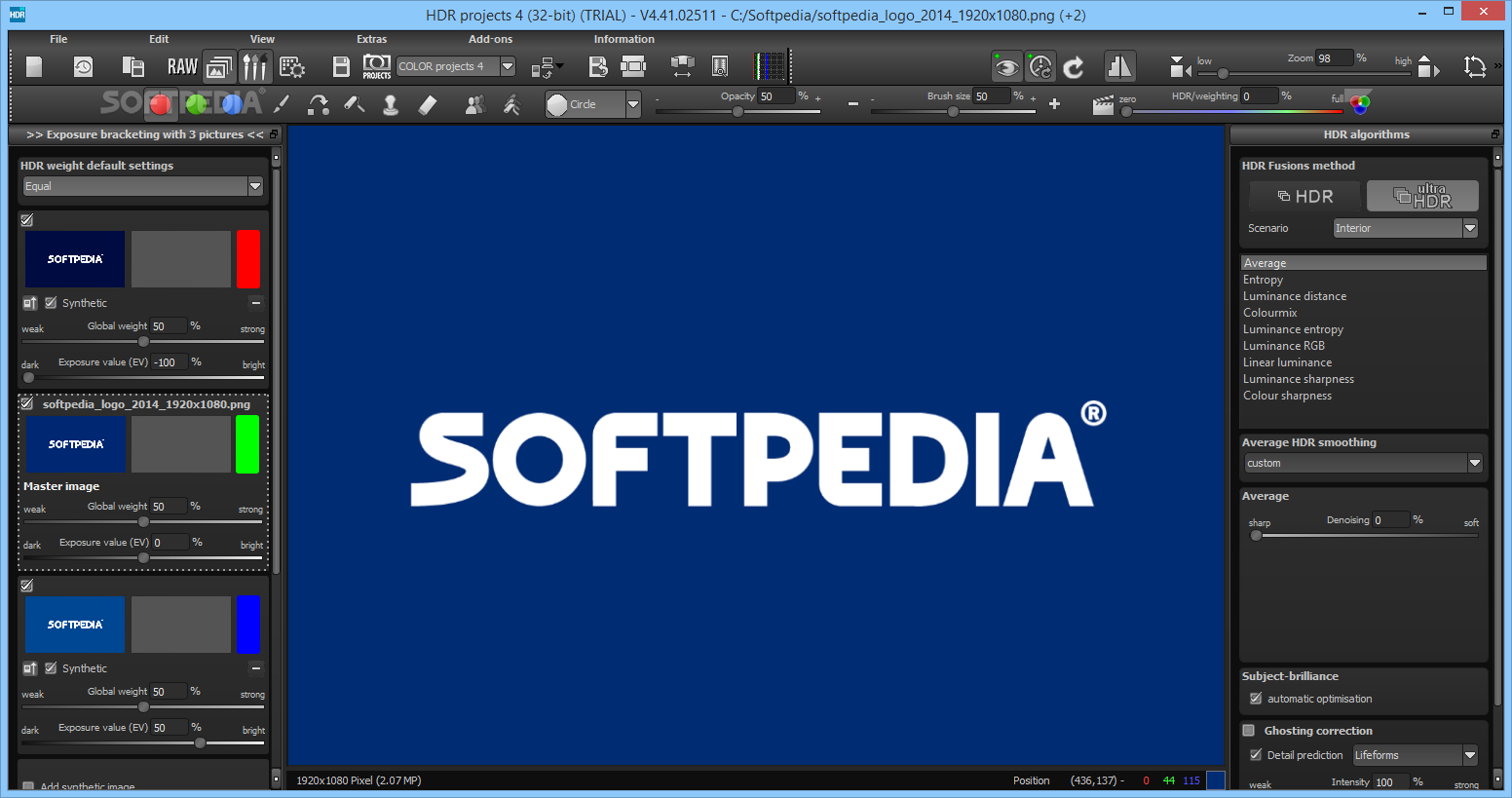Select the image stack bracketing icon
This screenshot has width=1512, height=798.
click(219, 66)
